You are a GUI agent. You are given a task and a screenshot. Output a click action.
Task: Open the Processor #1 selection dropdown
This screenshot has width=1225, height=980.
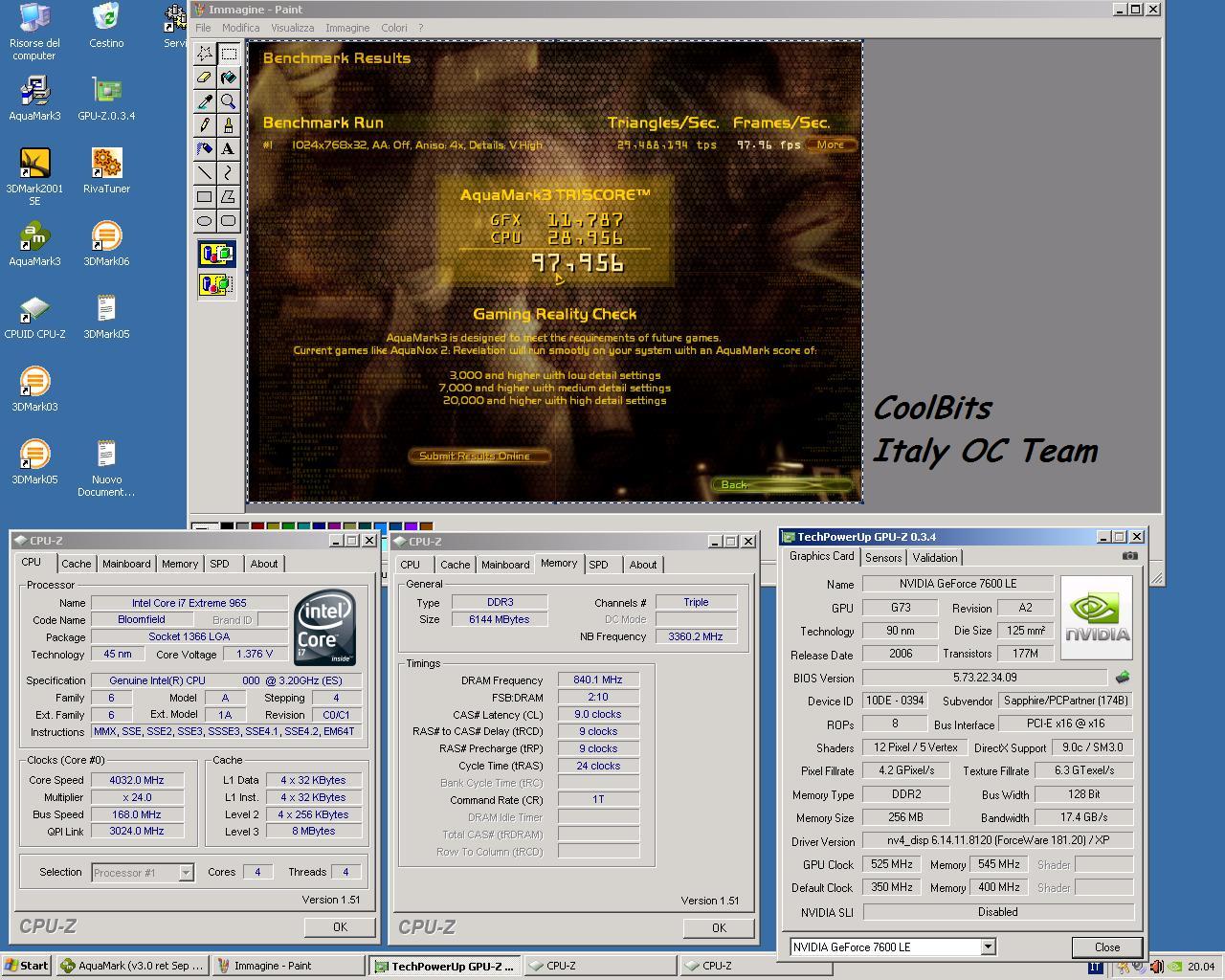pos(186,872)
